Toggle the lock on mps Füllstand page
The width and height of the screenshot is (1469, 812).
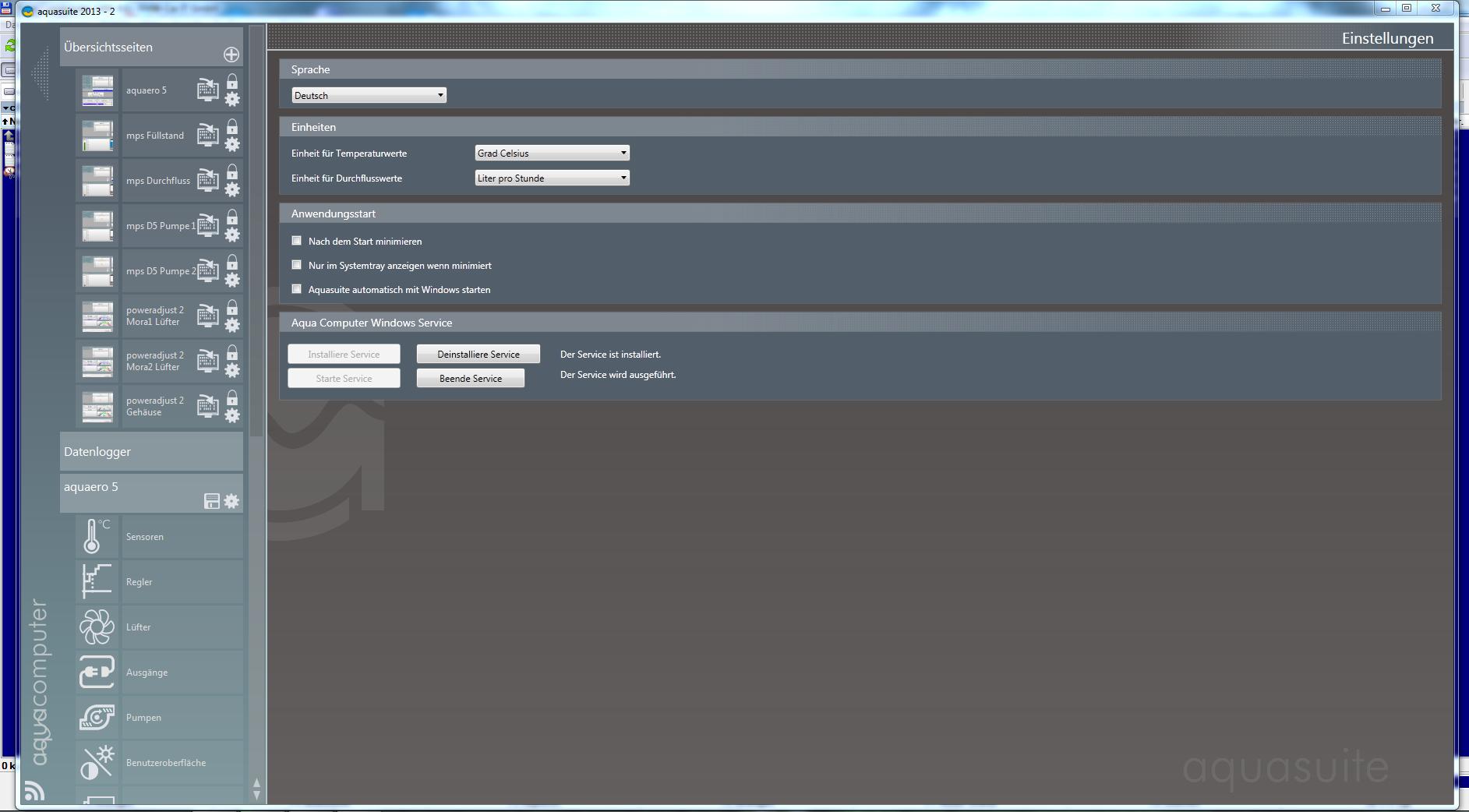click(x=232, y=126)
